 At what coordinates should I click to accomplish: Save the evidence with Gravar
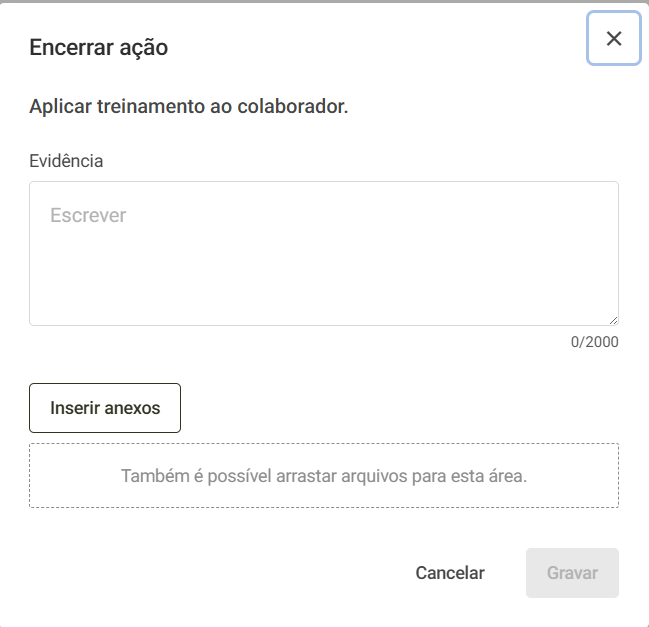point(572,573)
